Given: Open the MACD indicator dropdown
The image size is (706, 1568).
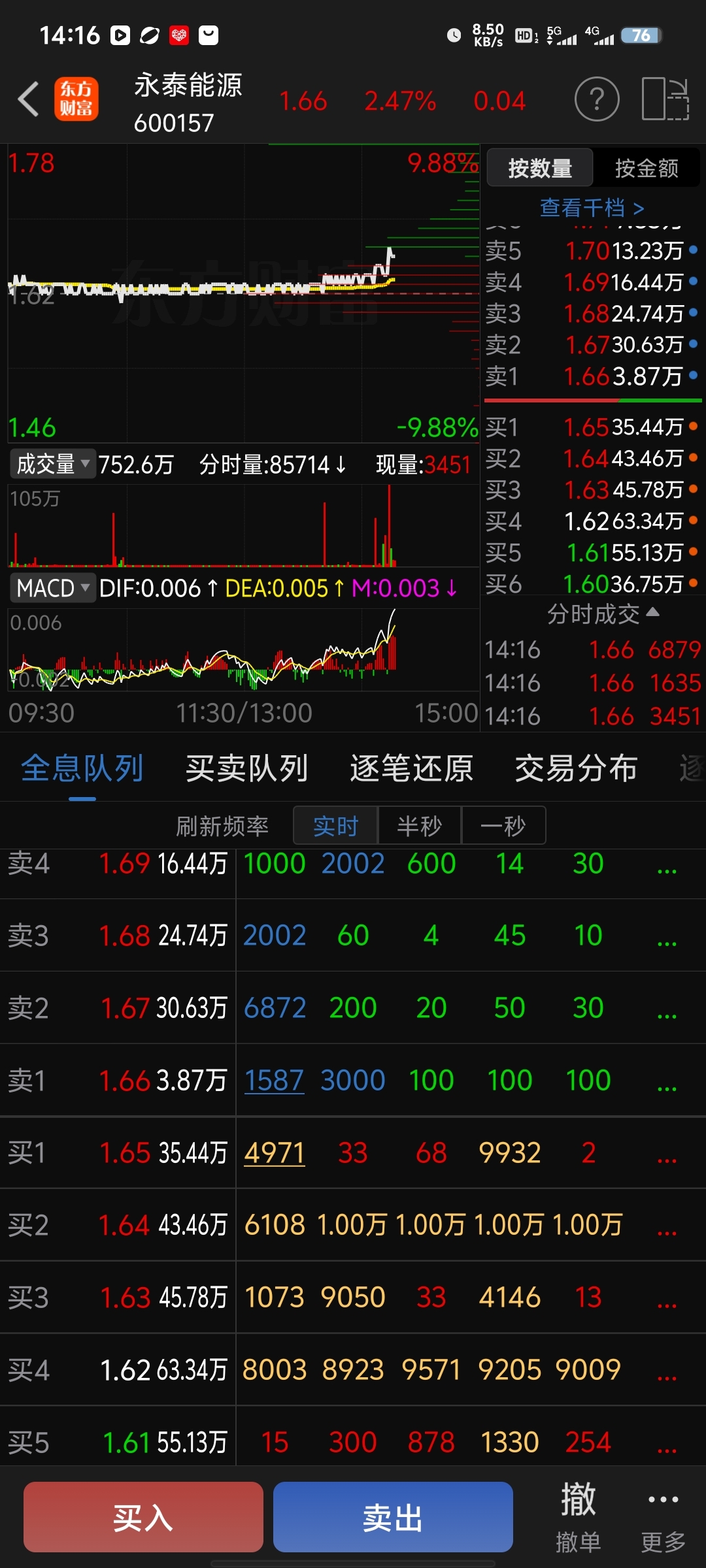Looking at the screenshot, I should 52,588.
